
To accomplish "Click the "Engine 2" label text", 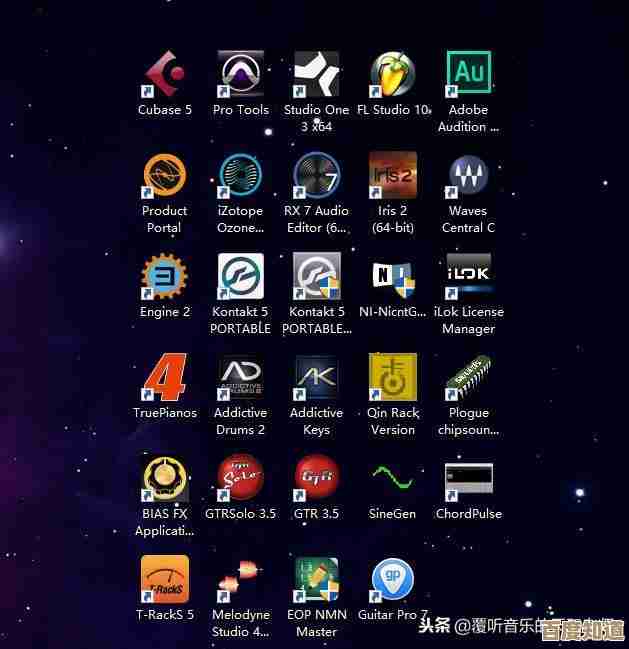I will (x=165, y=312).
